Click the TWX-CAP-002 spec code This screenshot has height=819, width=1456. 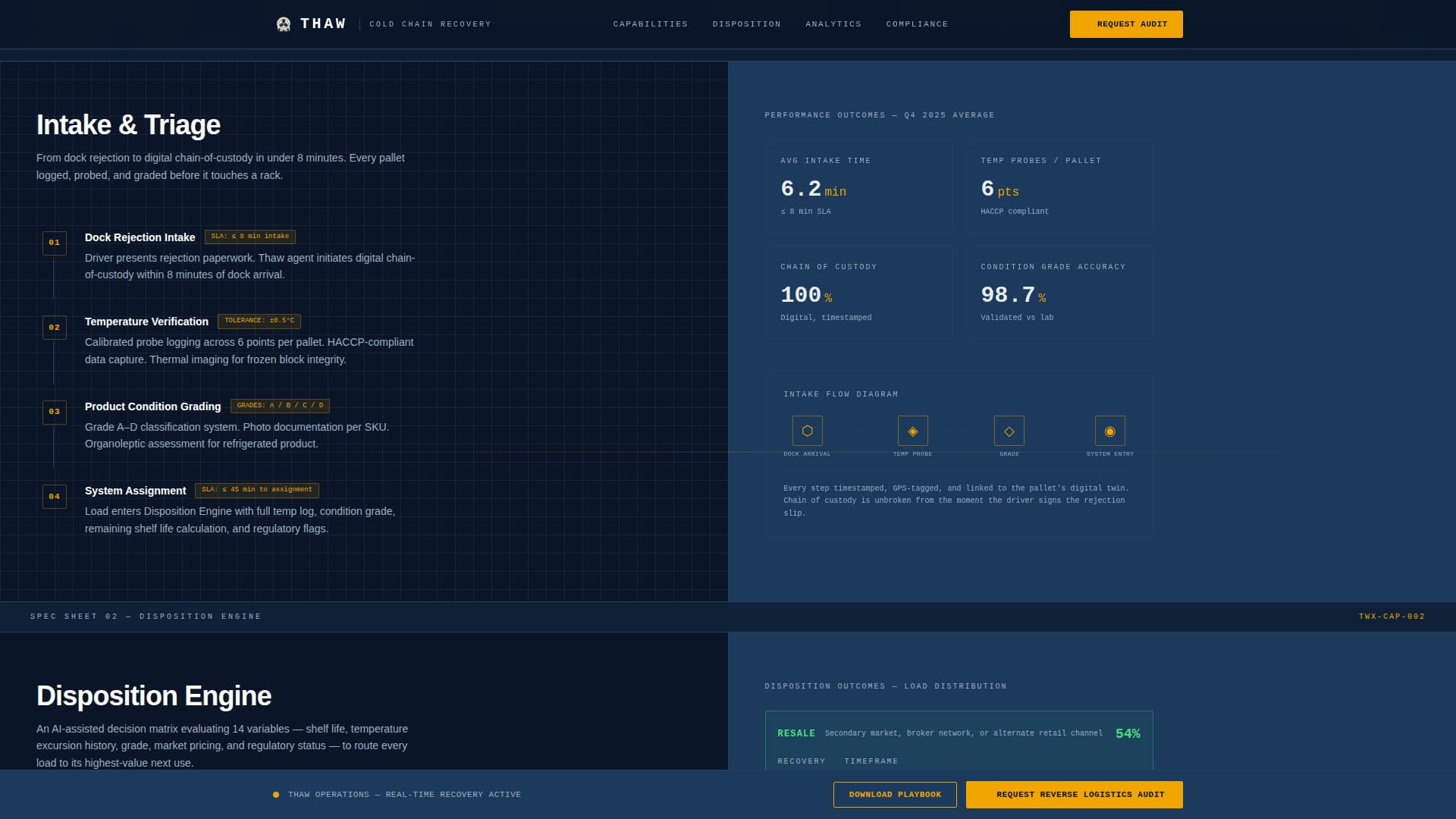coord(1392,617)
